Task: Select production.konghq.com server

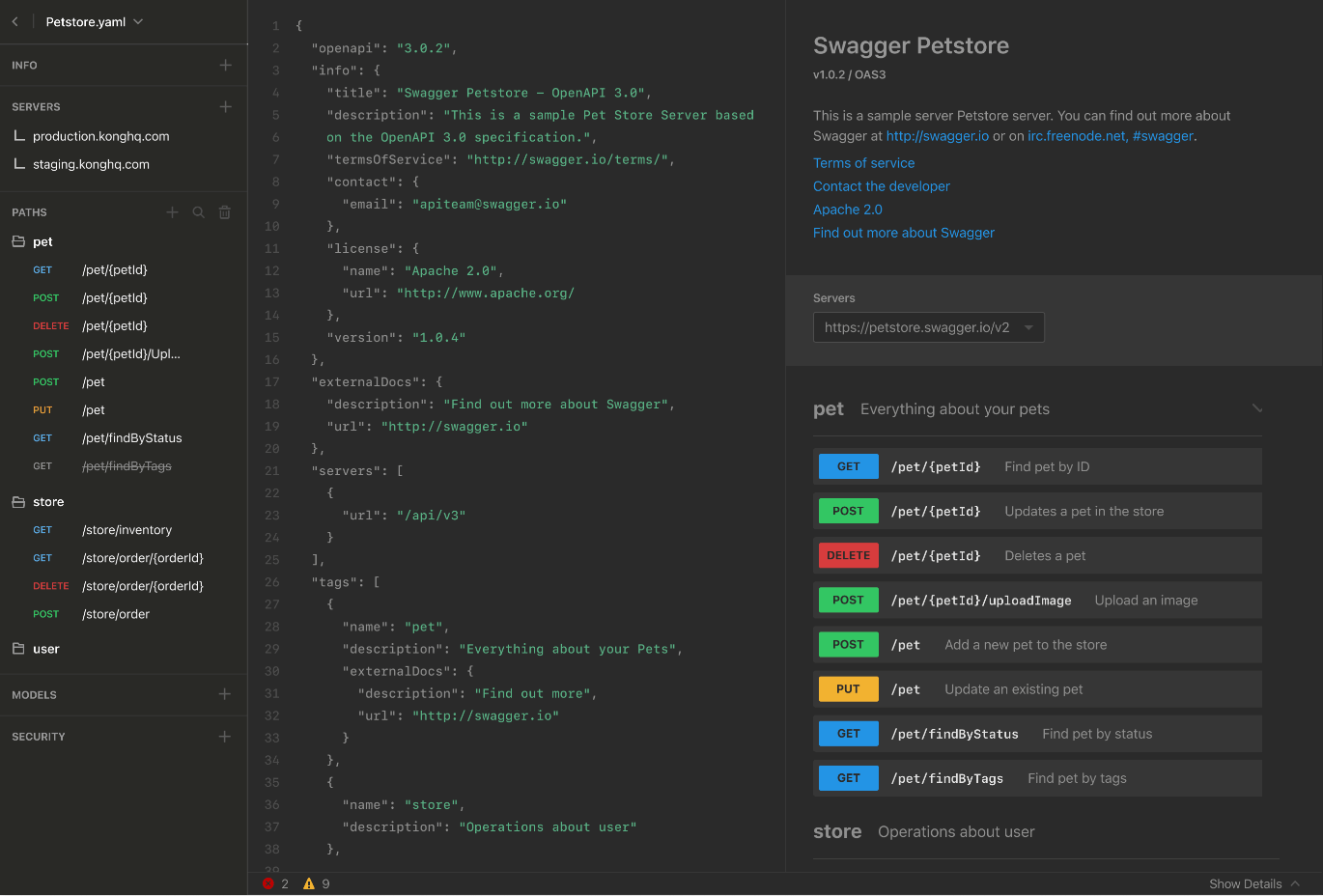Action: pos(100,136)
